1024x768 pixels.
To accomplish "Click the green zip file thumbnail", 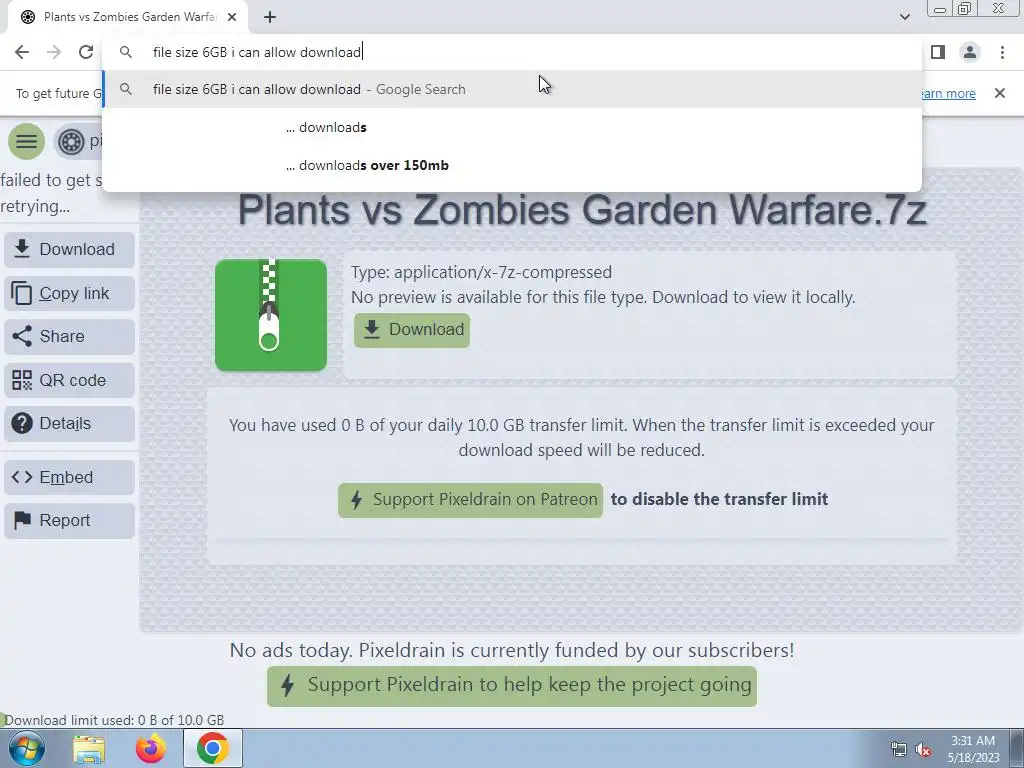I will point(271,315).
